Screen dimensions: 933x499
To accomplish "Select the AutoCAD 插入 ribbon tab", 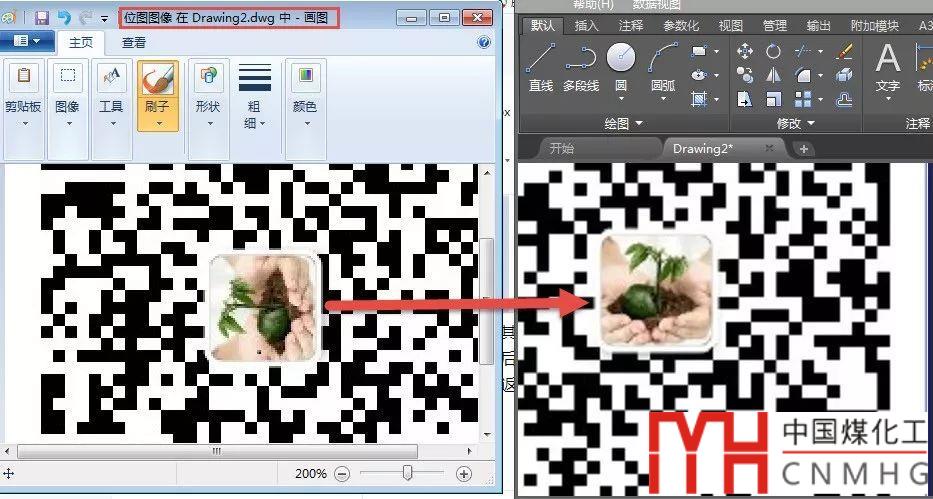I will point(587,26).
